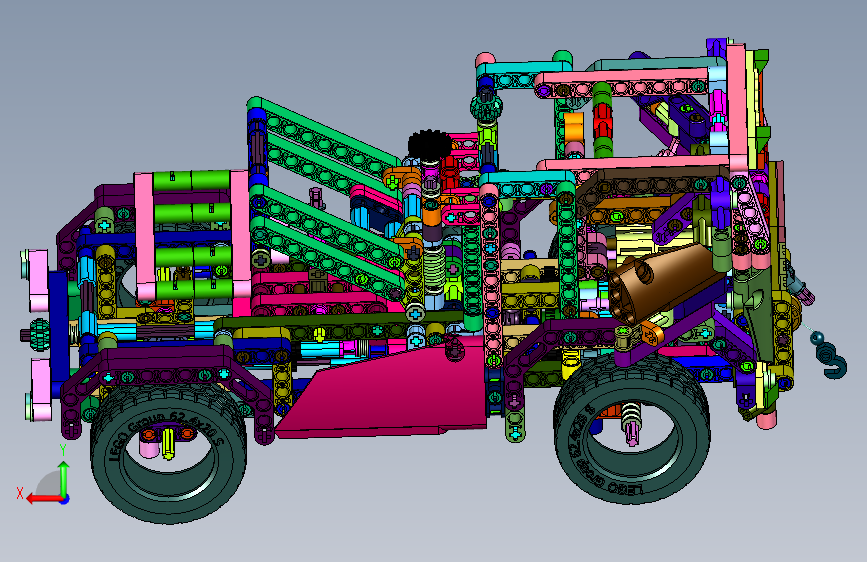Select the grey coil spring shock absorber

(434, 270)
